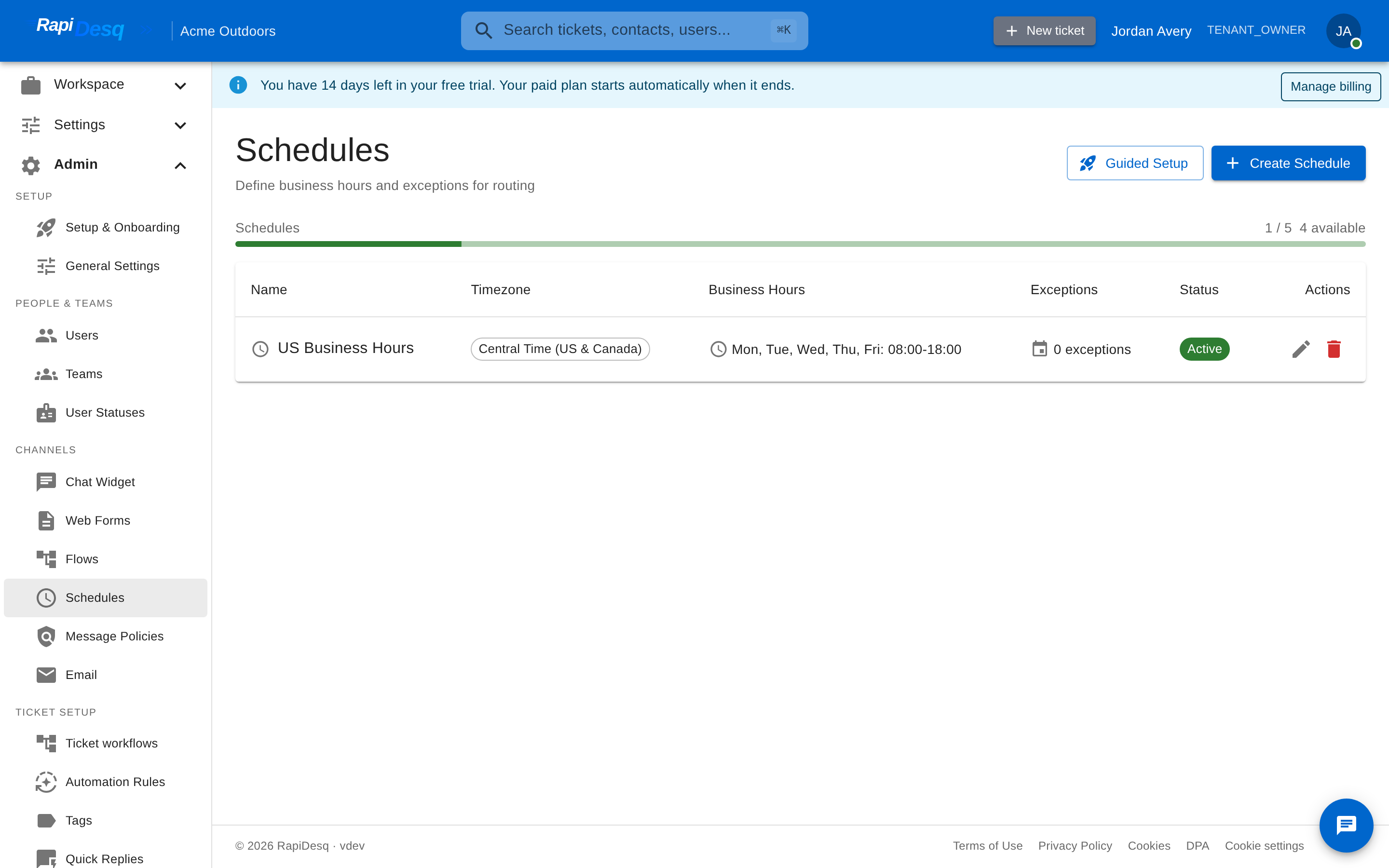This screenshot has height=868, width=1389.
Task: Create a New ticket
Action: 1044,30
